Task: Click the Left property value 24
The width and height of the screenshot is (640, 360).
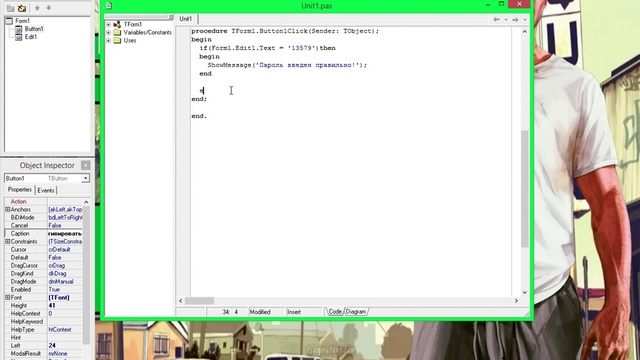Action: pyautogui.click(x=52, y=345)
